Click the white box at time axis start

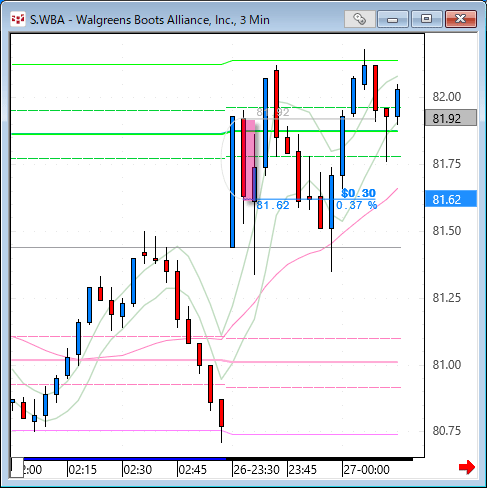[x=17, y=468]
